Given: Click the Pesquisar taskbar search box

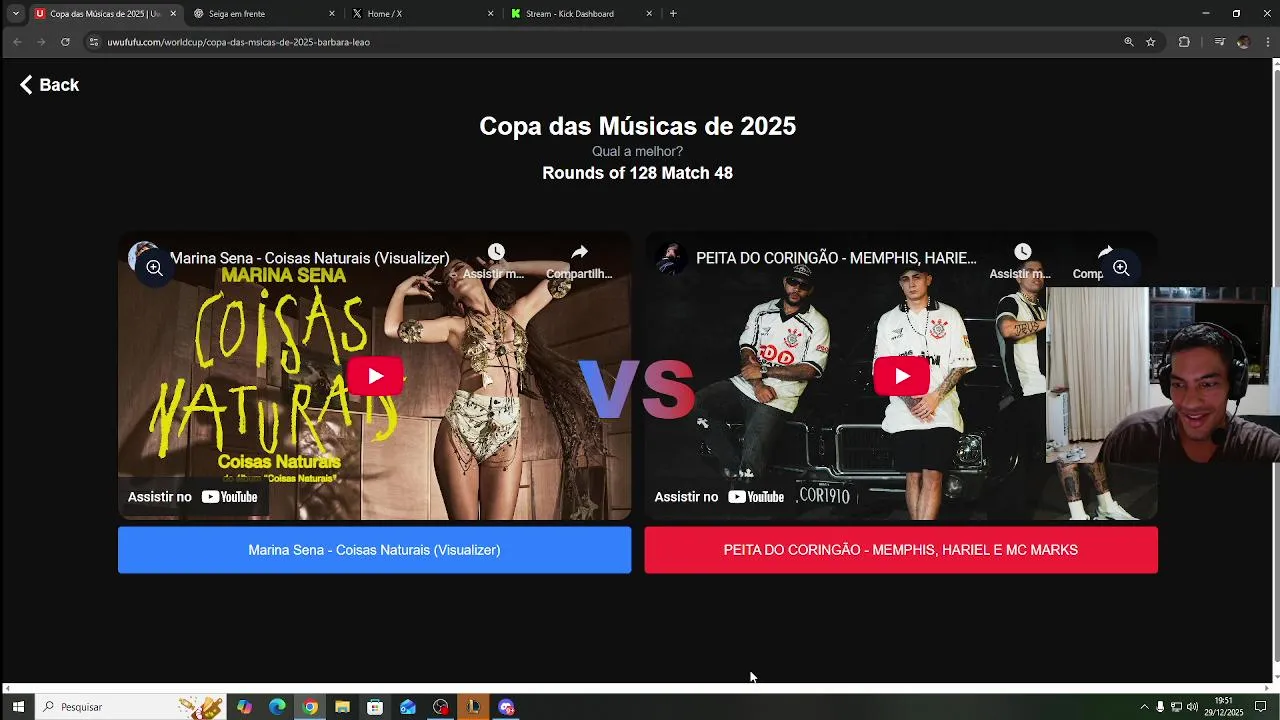Looking at the screenshot, I should click(x=130, y=707).
